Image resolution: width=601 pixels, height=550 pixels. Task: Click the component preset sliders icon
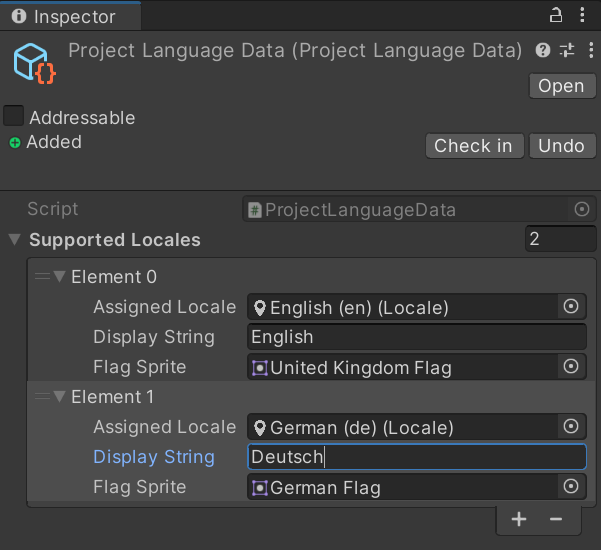(567, 51)
